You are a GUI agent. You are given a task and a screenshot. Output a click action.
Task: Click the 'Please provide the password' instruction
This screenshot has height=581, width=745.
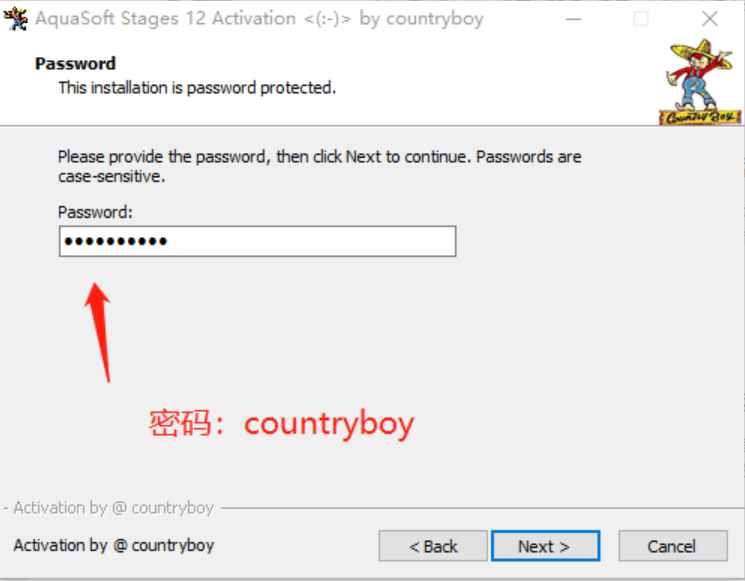pyautogui.click(x=319, y=166)
